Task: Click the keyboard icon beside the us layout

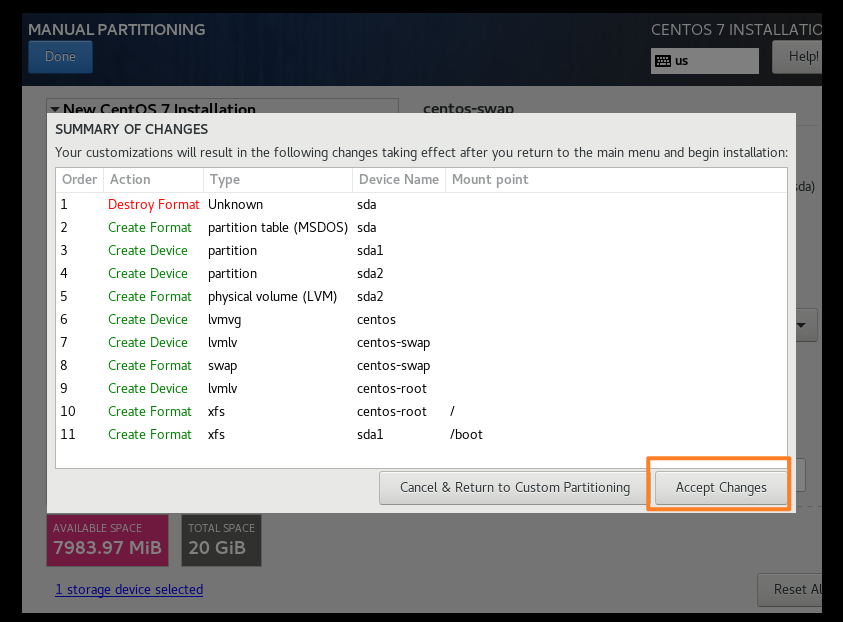Action: point(663,61)
